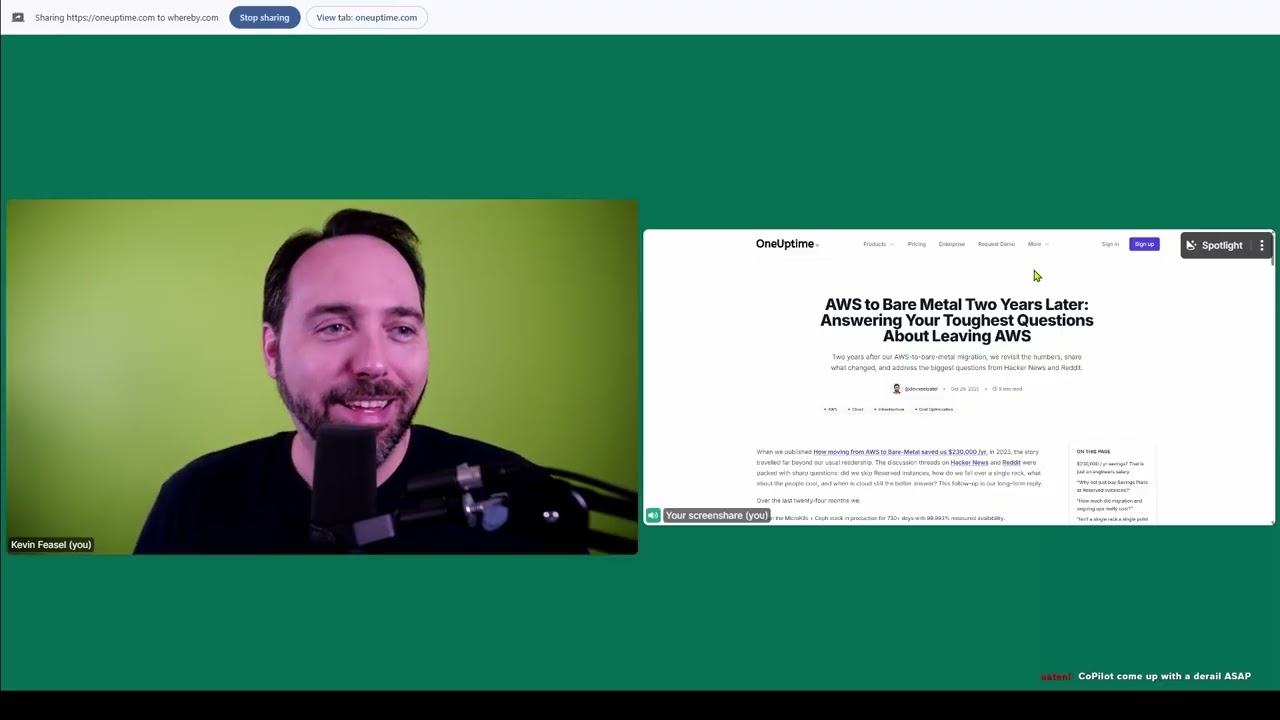Click the Sign in link
The height and width of the screenshot is (720, 1280).
(1110, 244)
